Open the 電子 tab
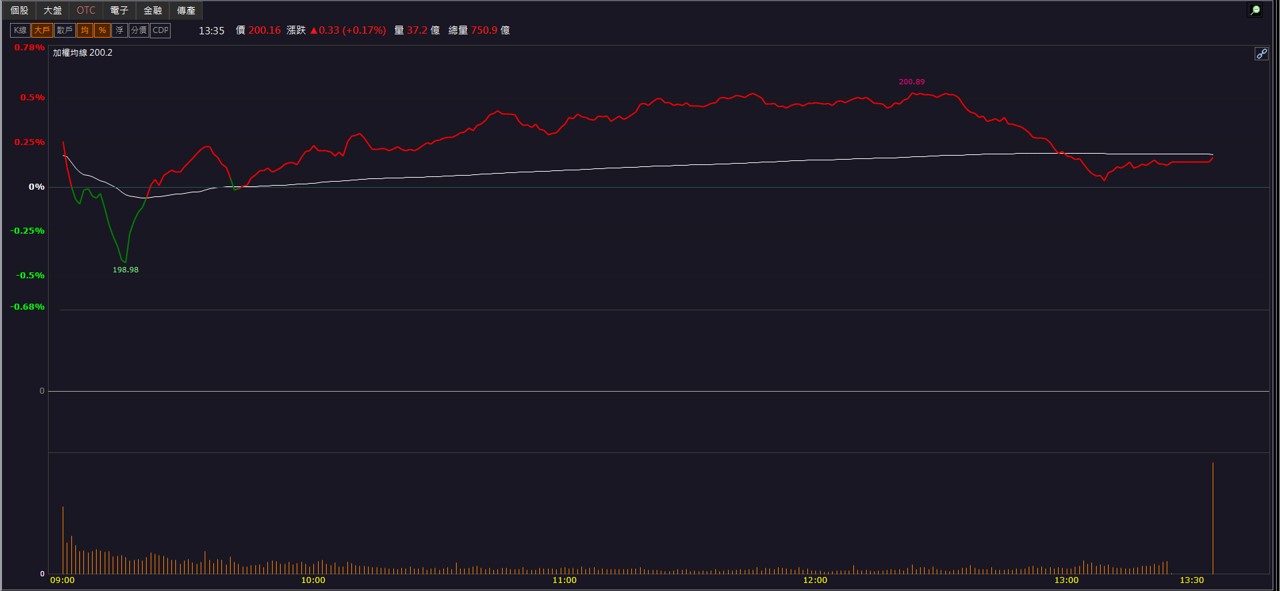This screenshot has width=1280, height=591. tap(119, 10)
